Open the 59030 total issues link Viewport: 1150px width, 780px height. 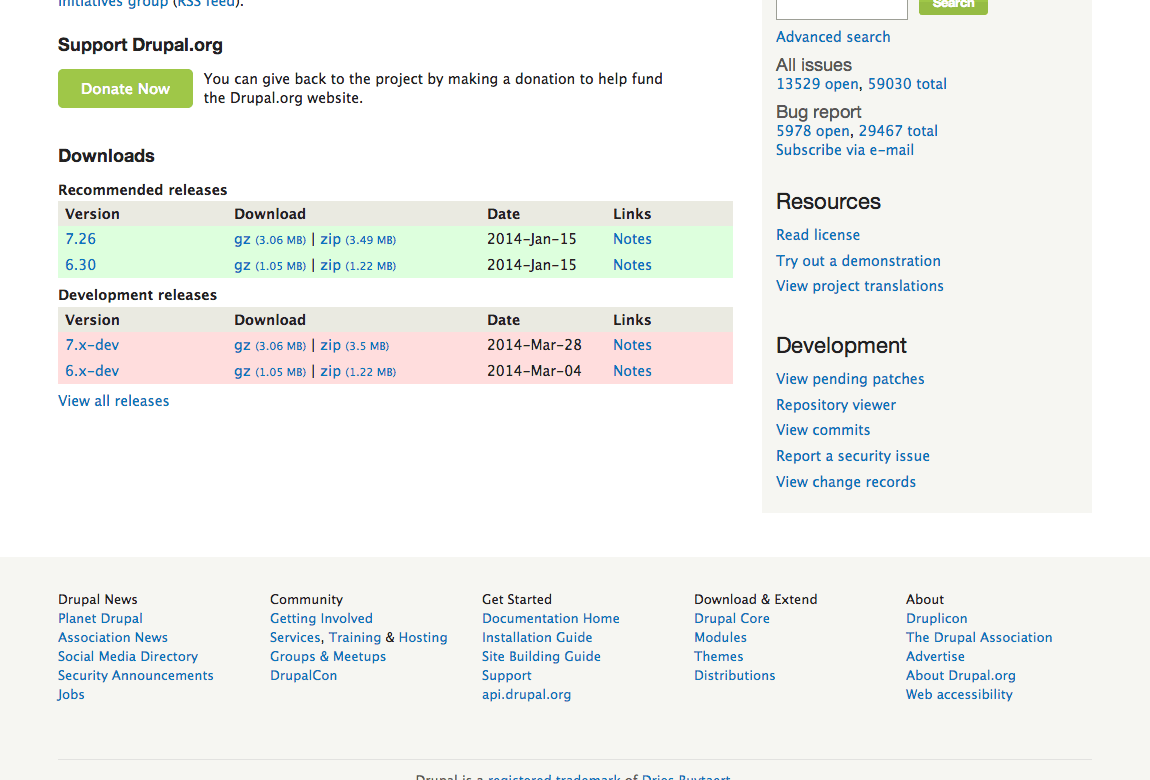click(907, 84)
